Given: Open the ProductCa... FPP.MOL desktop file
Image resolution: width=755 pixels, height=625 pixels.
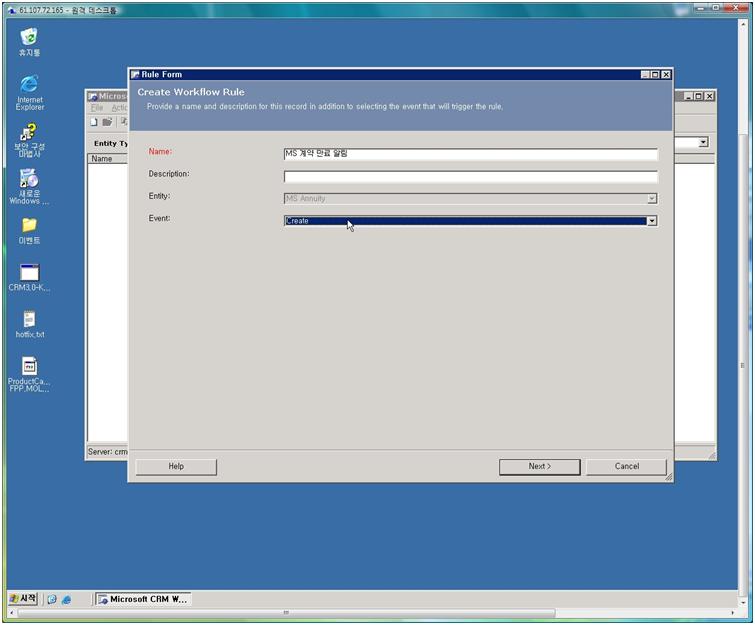Looking at the screenshot, I should tap(29, 374).
